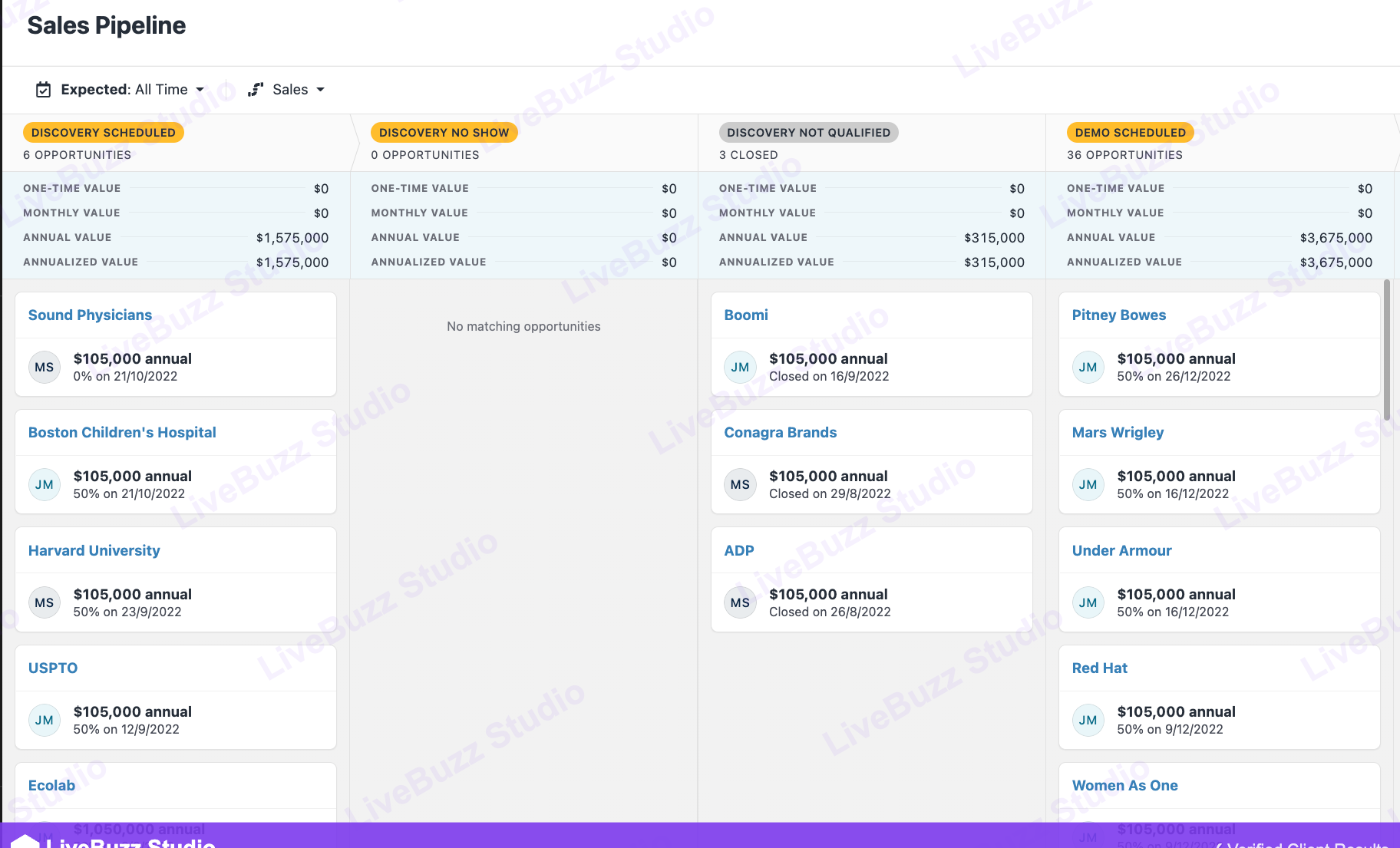Open the USPTO opportunity link
Viewport: 1400px width, 848px height.
pyautogui.click(x=53, y=668)
